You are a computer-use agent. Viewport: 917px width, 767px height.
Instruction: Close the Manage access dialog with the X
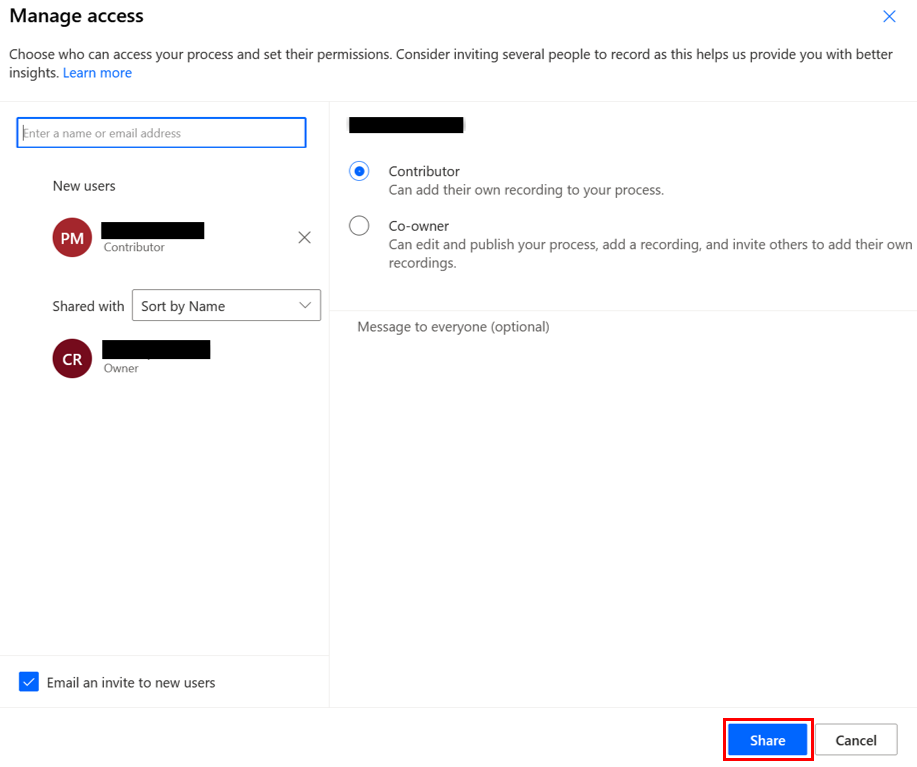pos(889,16)
